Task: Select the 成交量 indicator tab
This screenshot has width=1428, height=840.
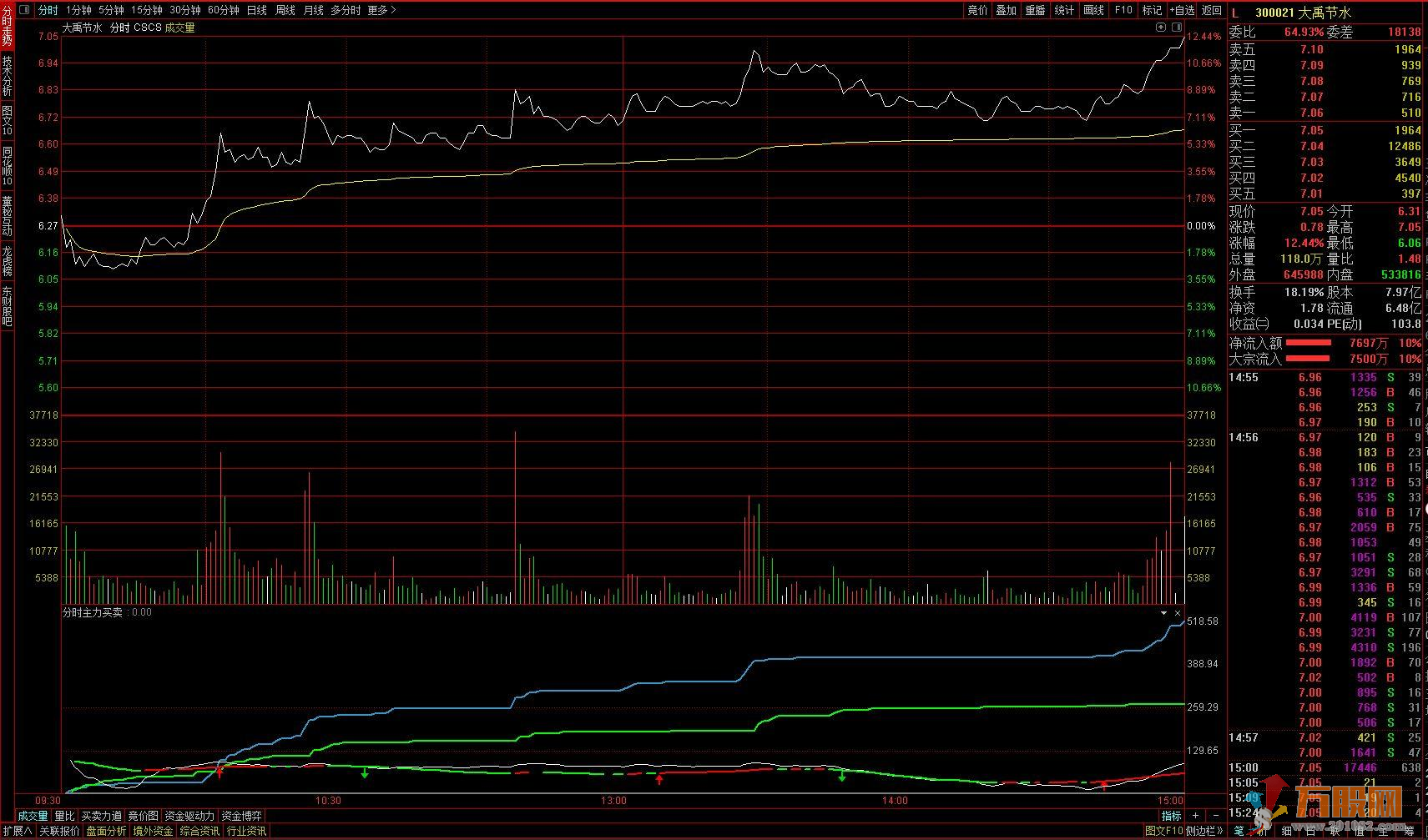Action: tap(33, 816)
